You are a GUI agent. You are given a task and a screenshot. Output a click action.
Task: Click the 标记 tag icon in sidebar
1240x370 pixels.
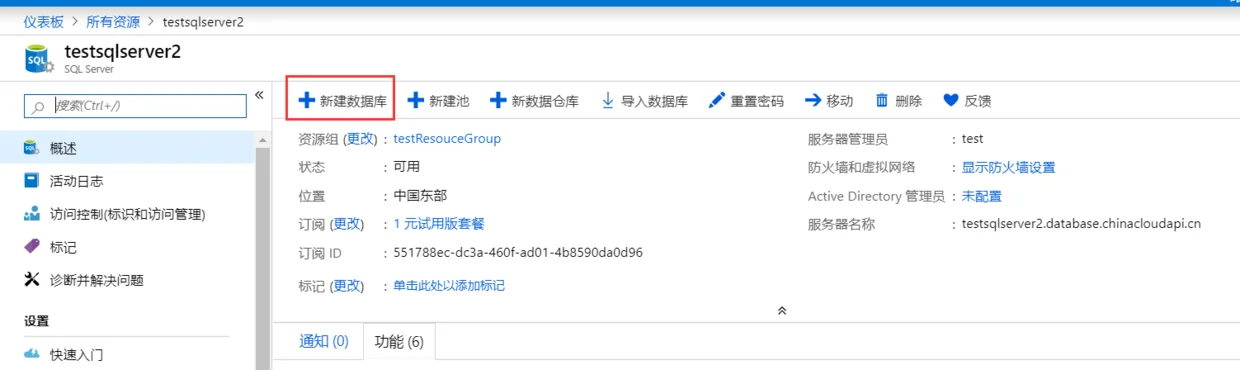coord(32,247)
